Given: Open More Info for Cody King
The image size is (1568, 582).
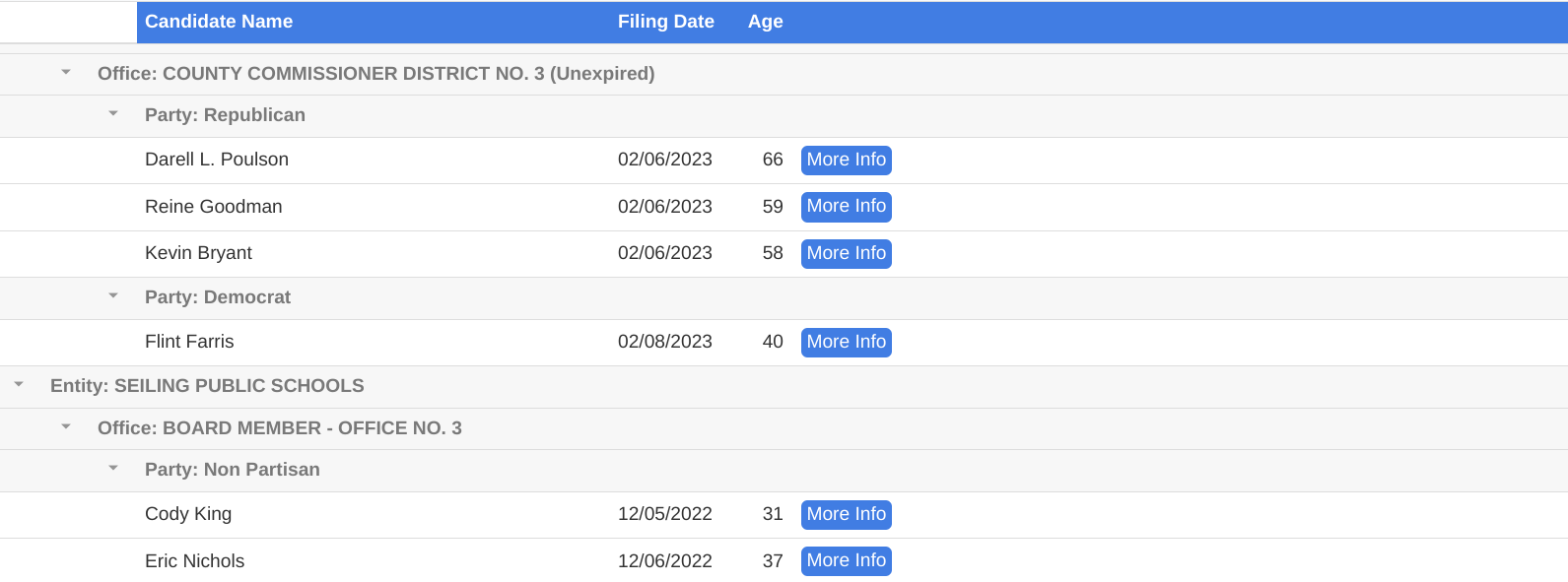Looking at the screenshot, I should pos(847,514).
